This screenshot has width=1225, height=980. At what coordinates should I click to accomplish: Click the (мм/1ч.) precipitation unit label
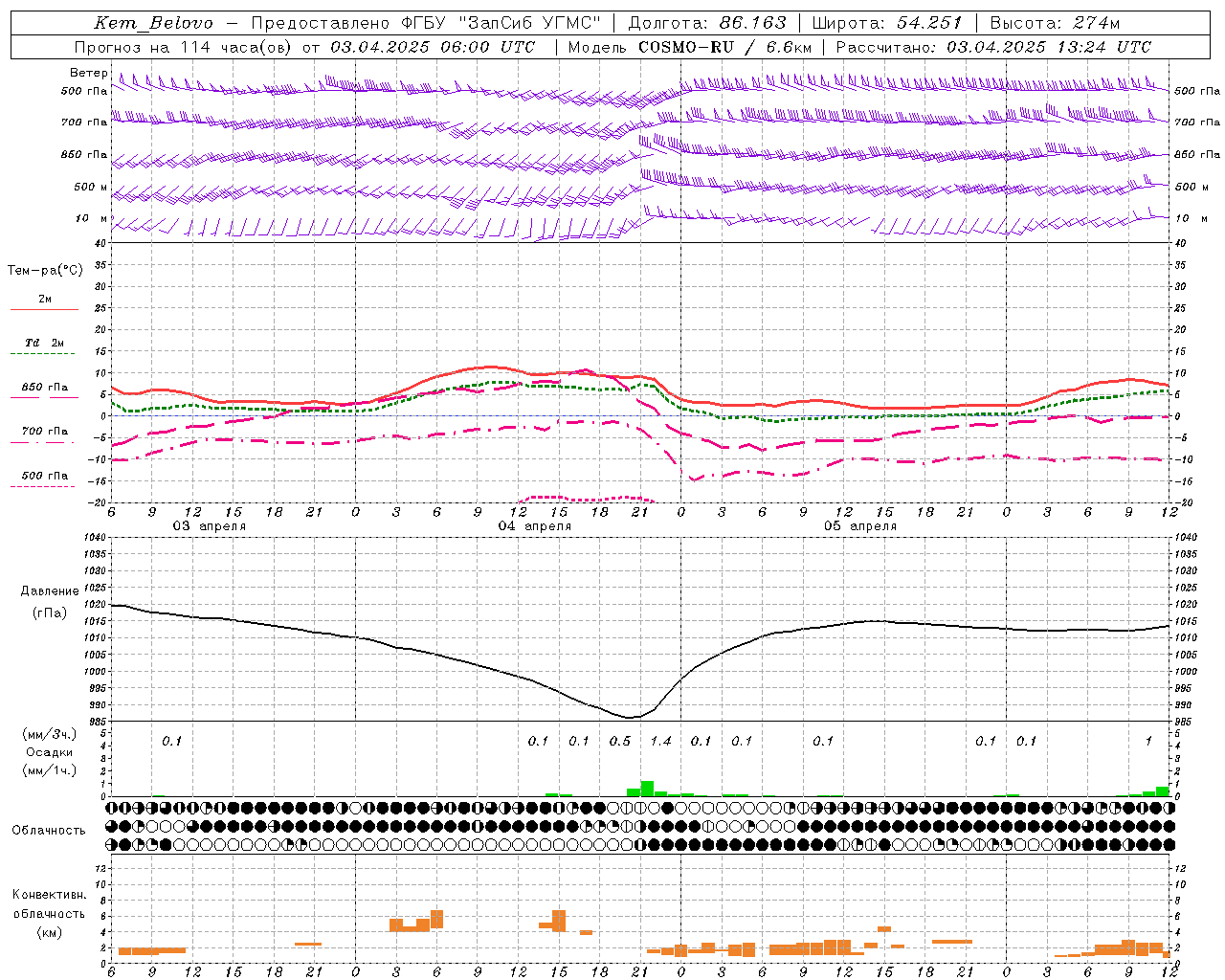pyautogui.click(x=49, y=770)
